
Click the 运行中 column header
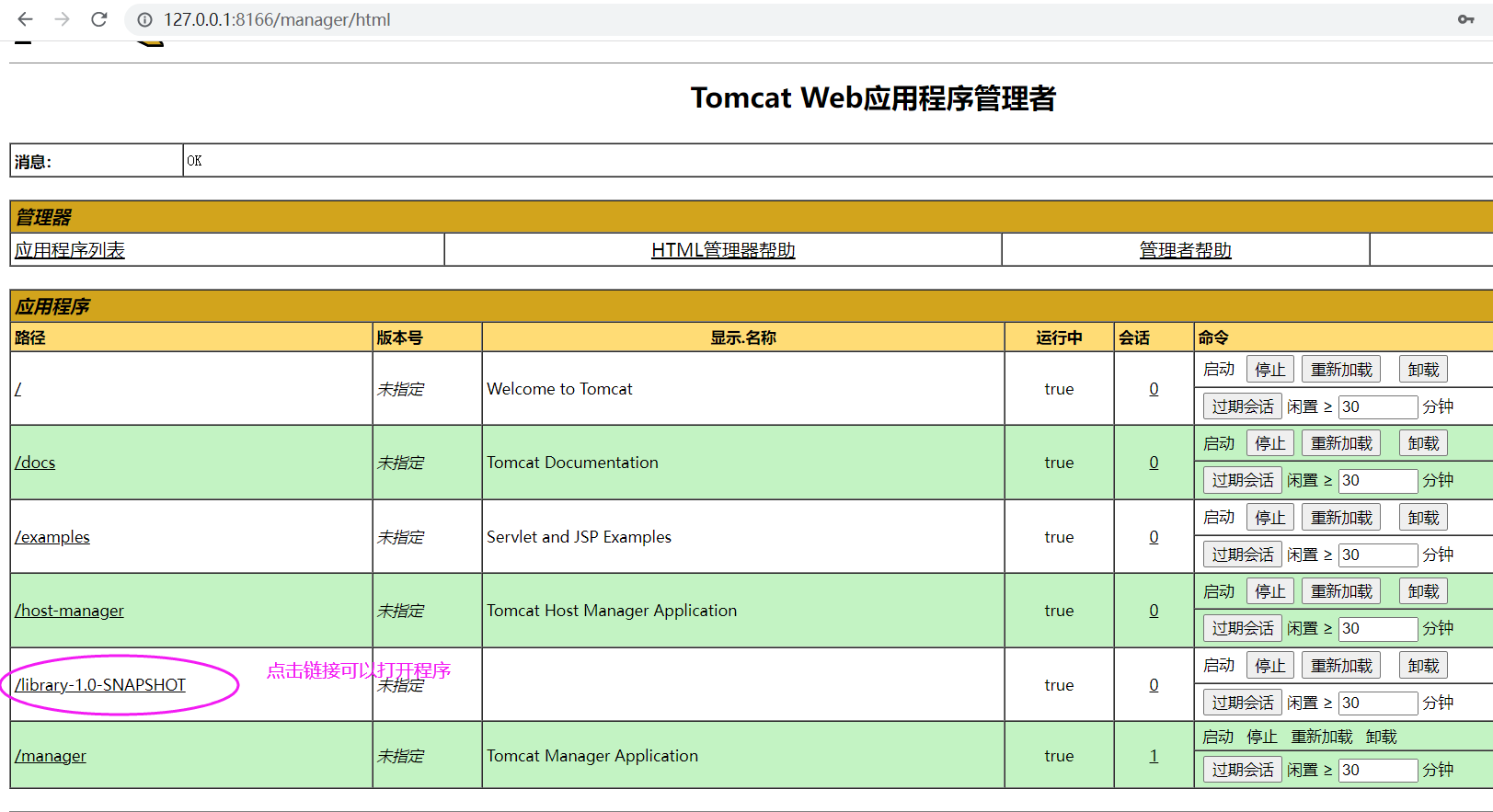coord(1059,337)
